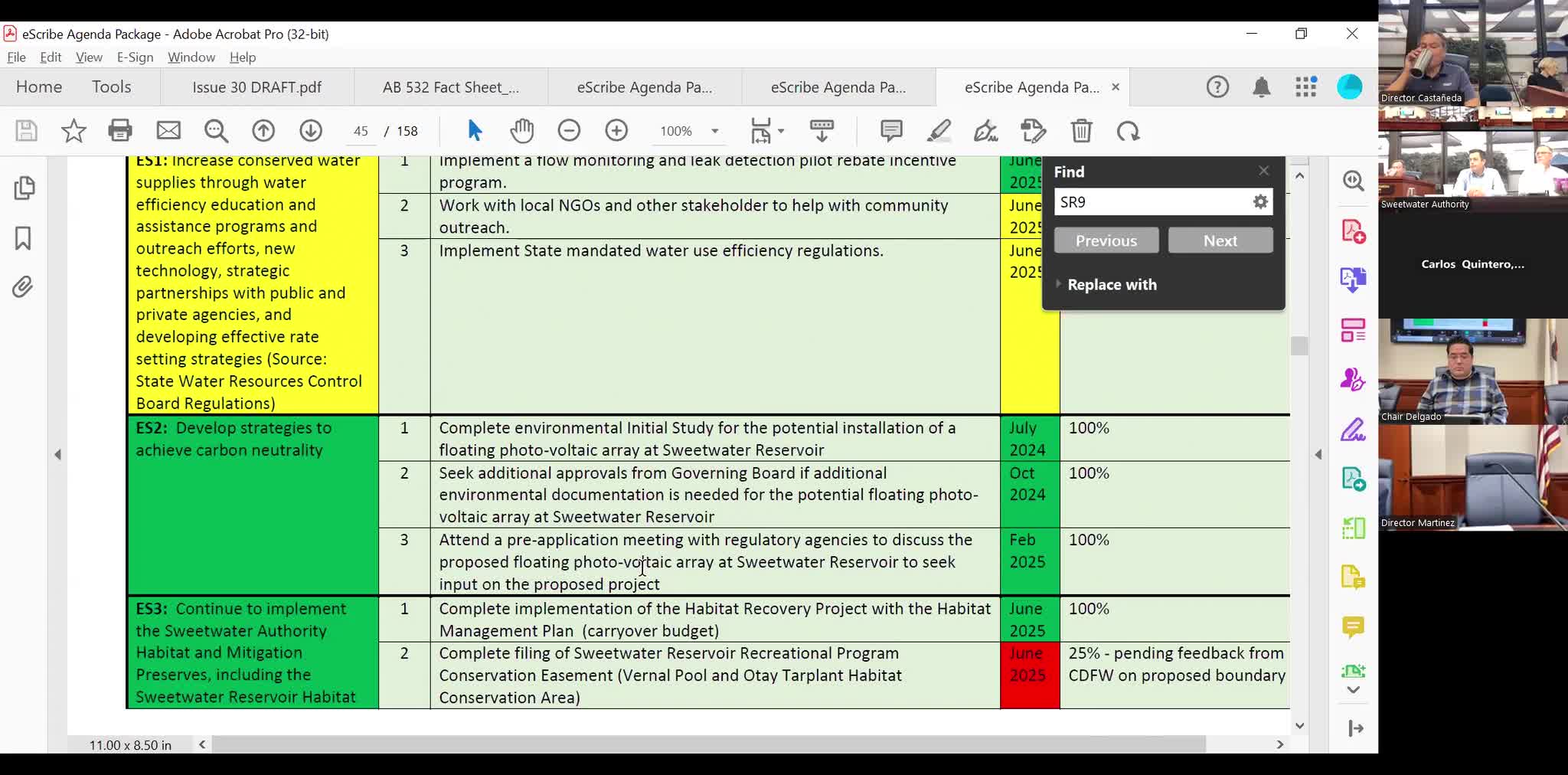1568x775 pixels.
Task: Expand the Replace with section
Action: tap(1112, 284)
